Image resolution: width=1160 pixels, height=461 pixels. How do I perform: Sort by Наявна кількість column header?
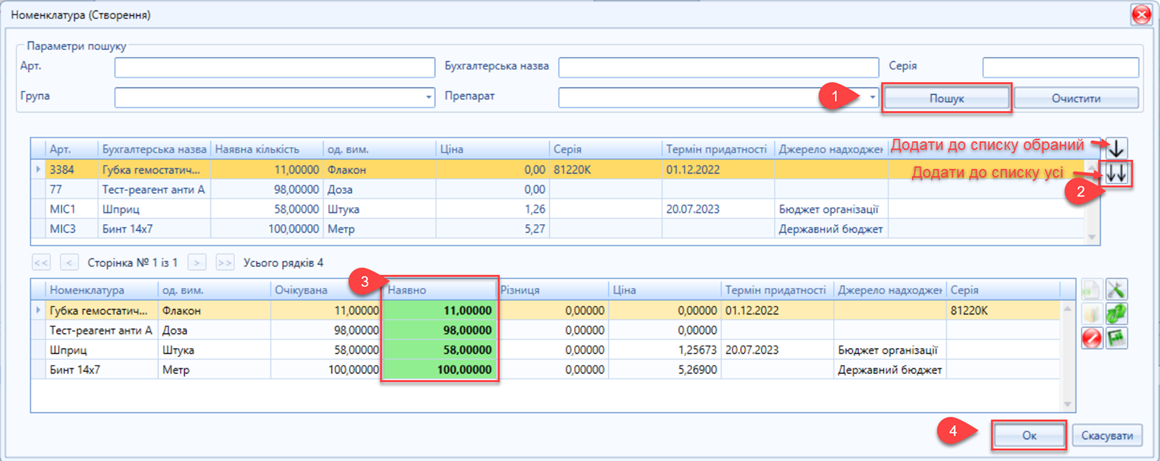click(x=267, y=149)
